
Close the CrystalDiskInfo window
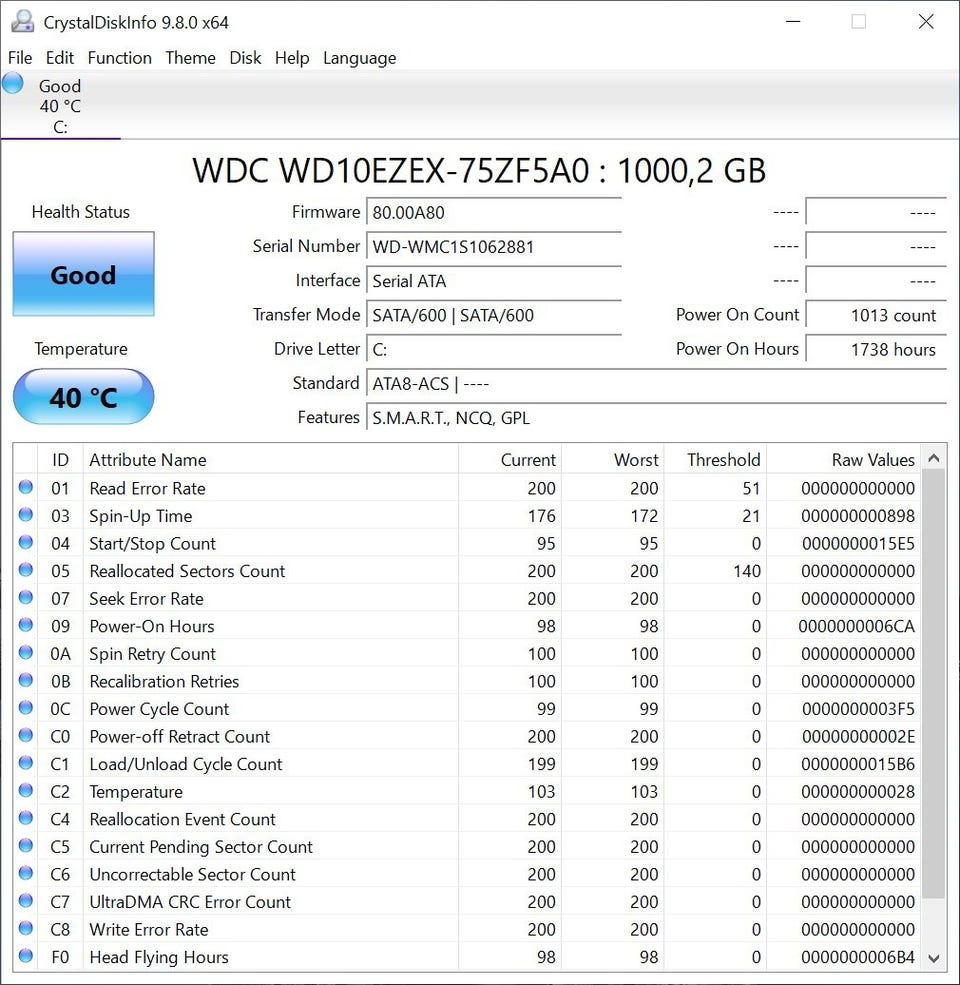(x=926, y=22)
